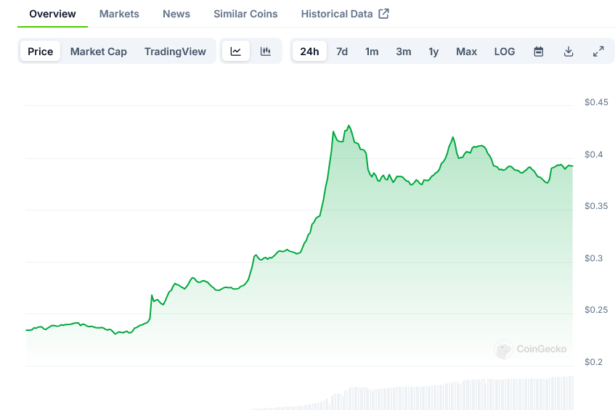Switch to candlestick chart view icon
The image size is (615, 410).
click(265, 51)
